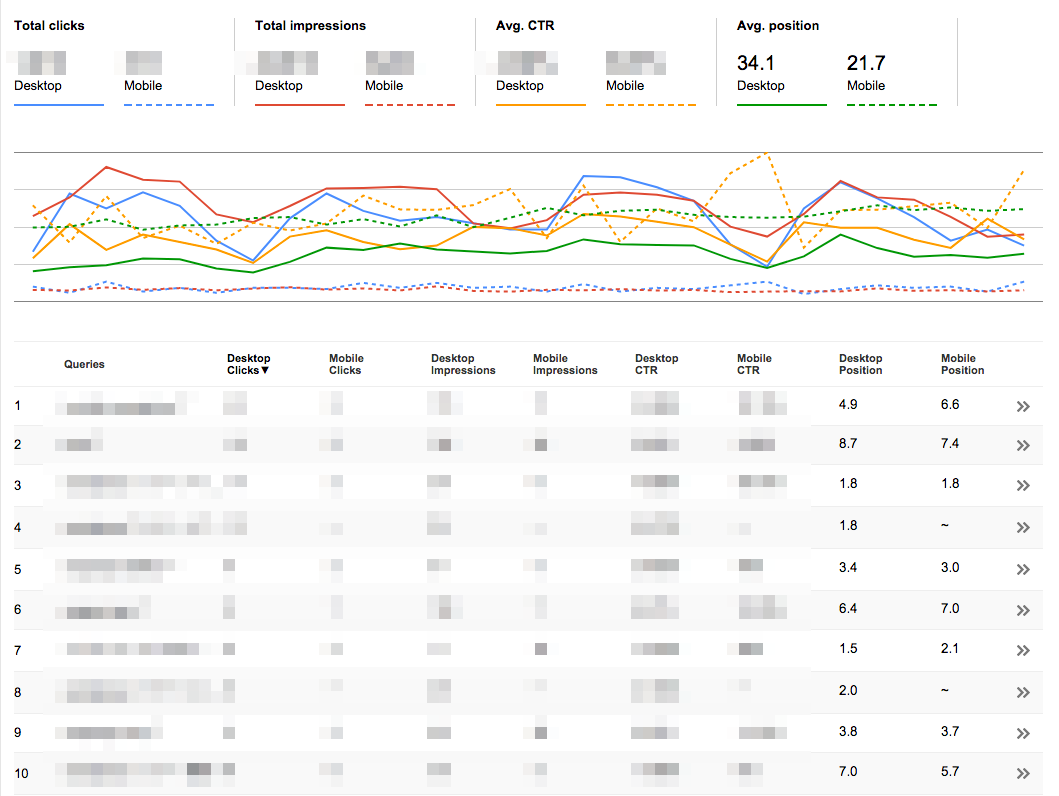
Task: Click the blurred query text in row 6
Action: (103, 608)
